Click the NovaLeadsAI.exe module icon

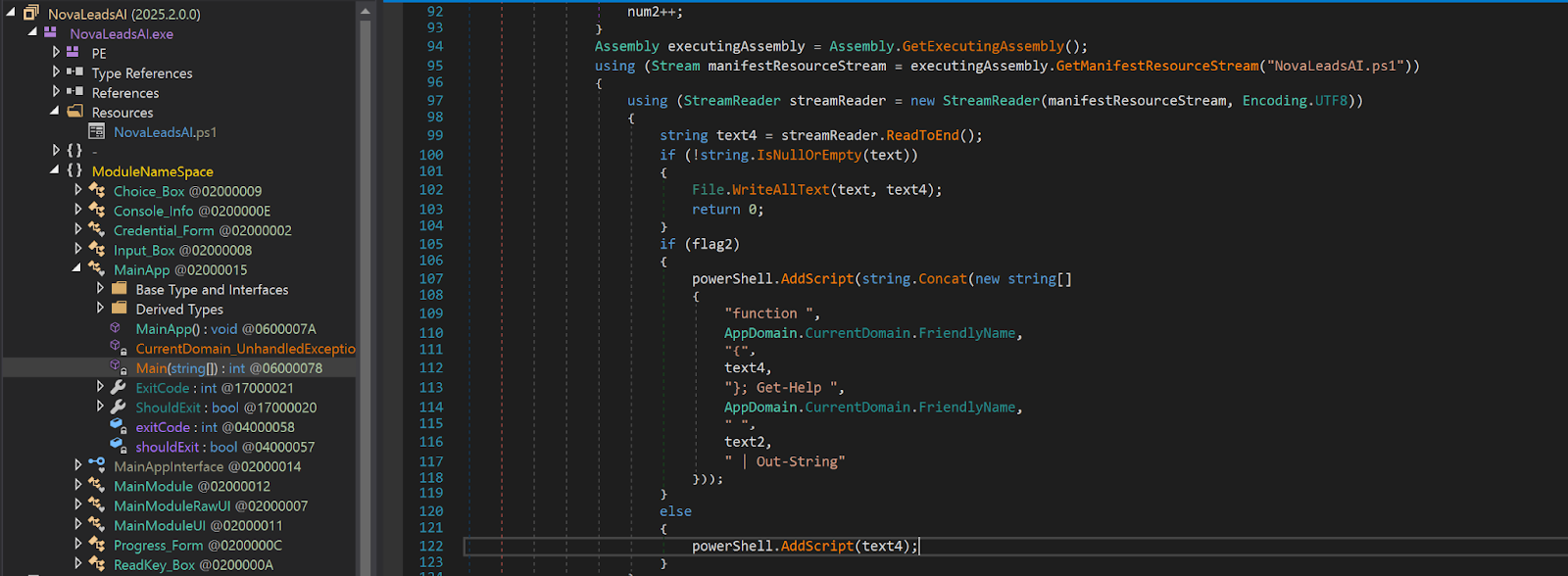pos(50,33)
